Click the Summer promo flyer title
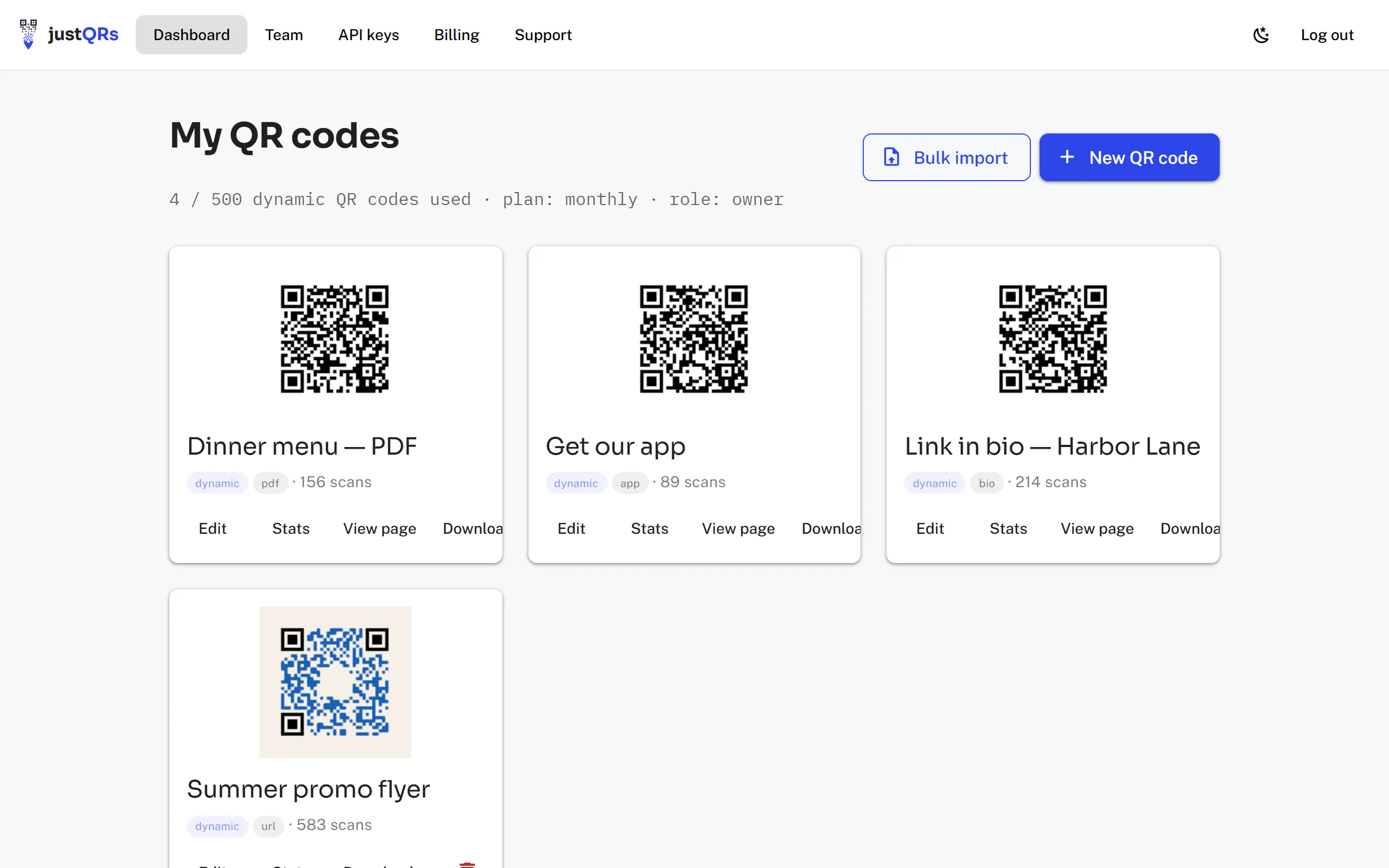The image size is (1389, 868). click(308, 789)
